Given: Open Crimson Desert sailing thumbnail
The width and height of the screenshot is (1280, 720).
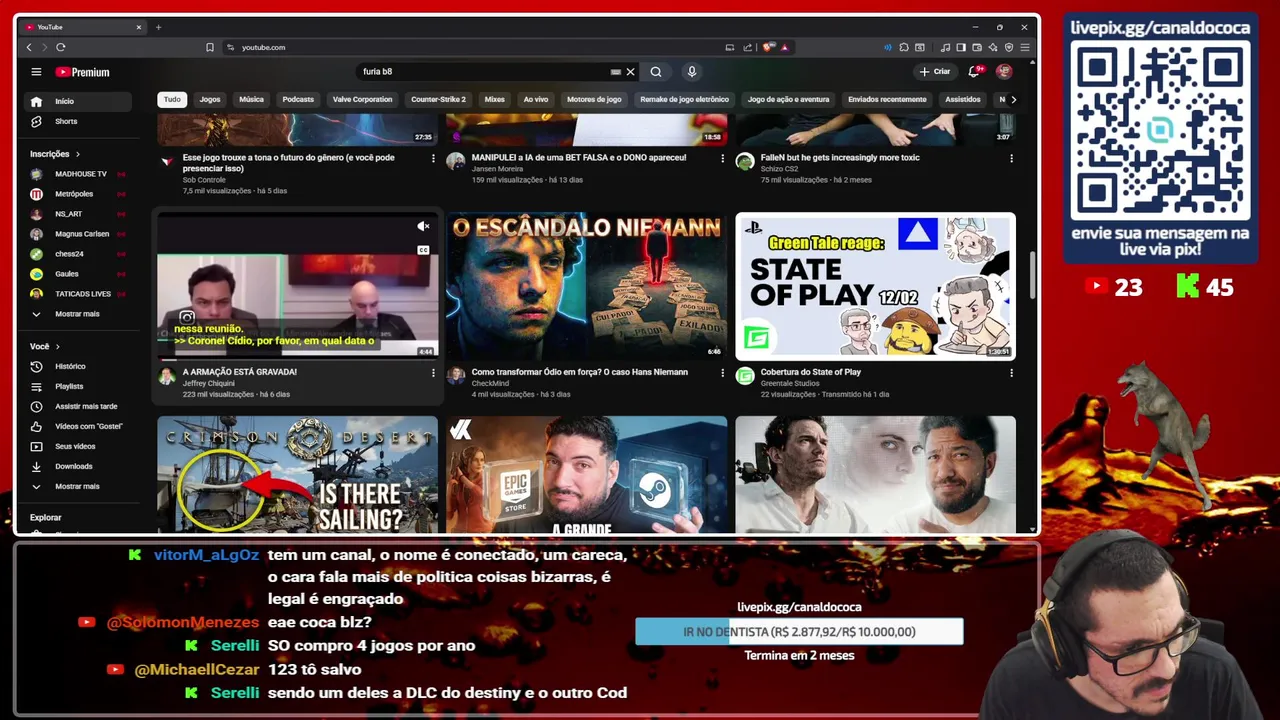Looking at the screenshot, I should pyautogui.click(x=297, y=474).
